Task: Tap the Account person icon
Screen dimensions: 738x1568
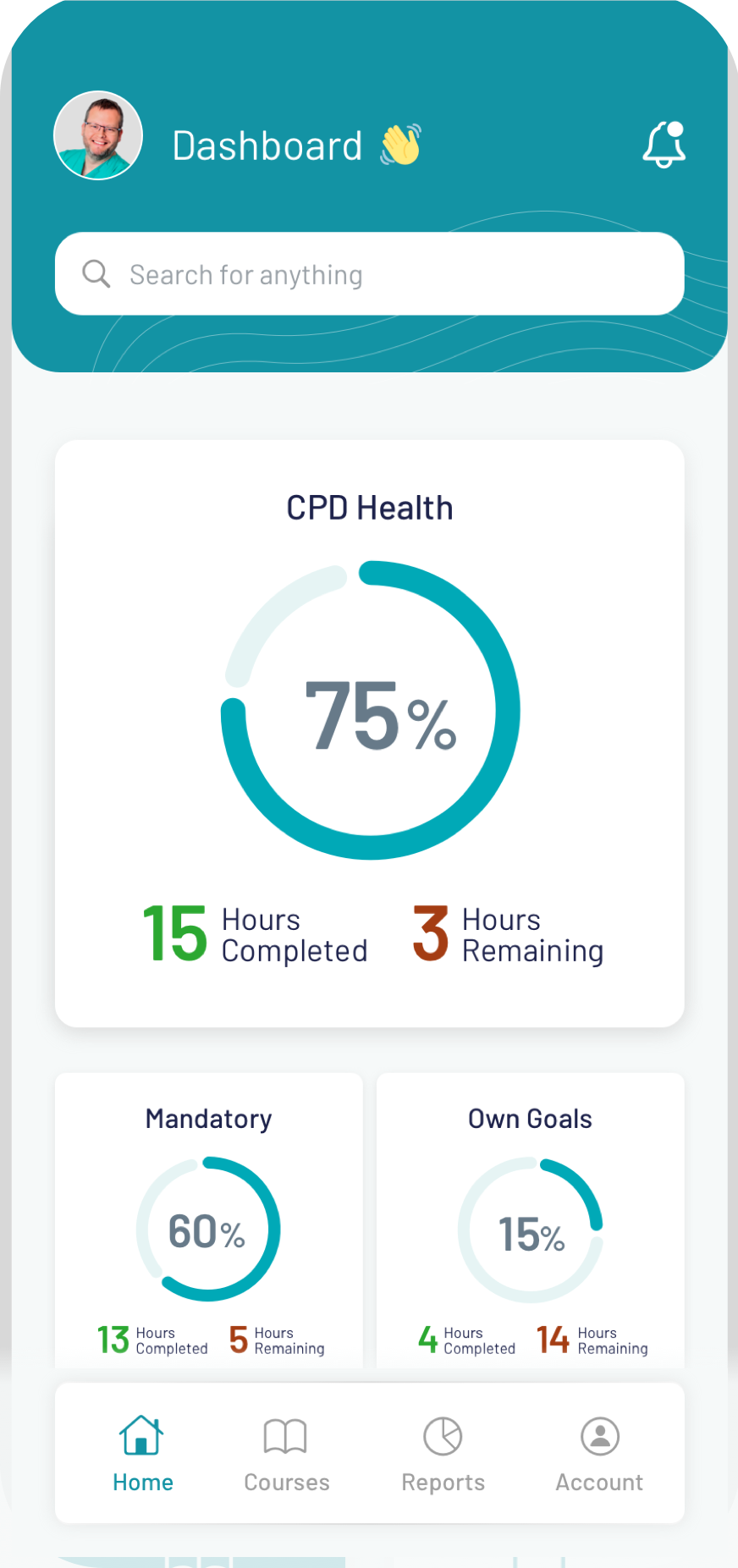Action: click(x=600, y=1436)
